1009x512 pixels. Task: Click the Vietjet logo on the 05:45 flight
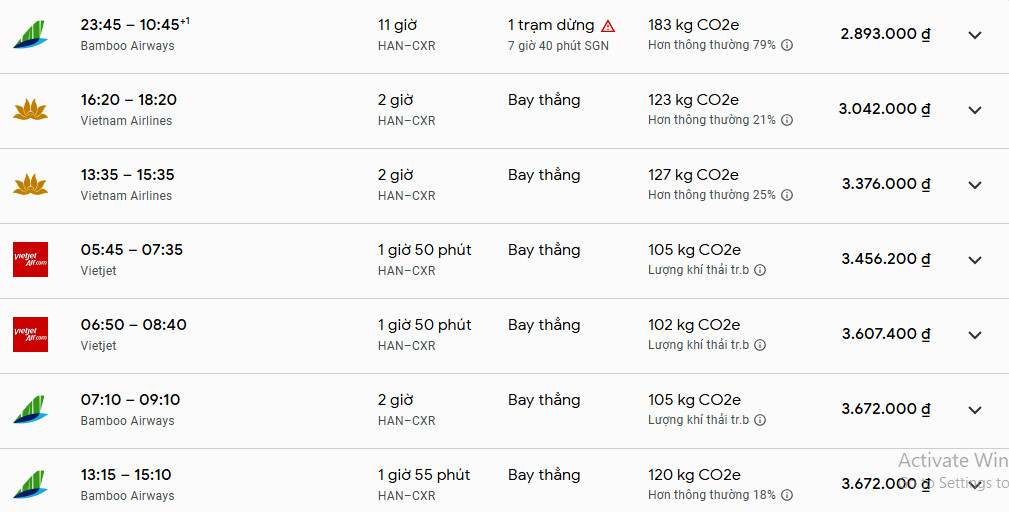[x=30, y=260]
